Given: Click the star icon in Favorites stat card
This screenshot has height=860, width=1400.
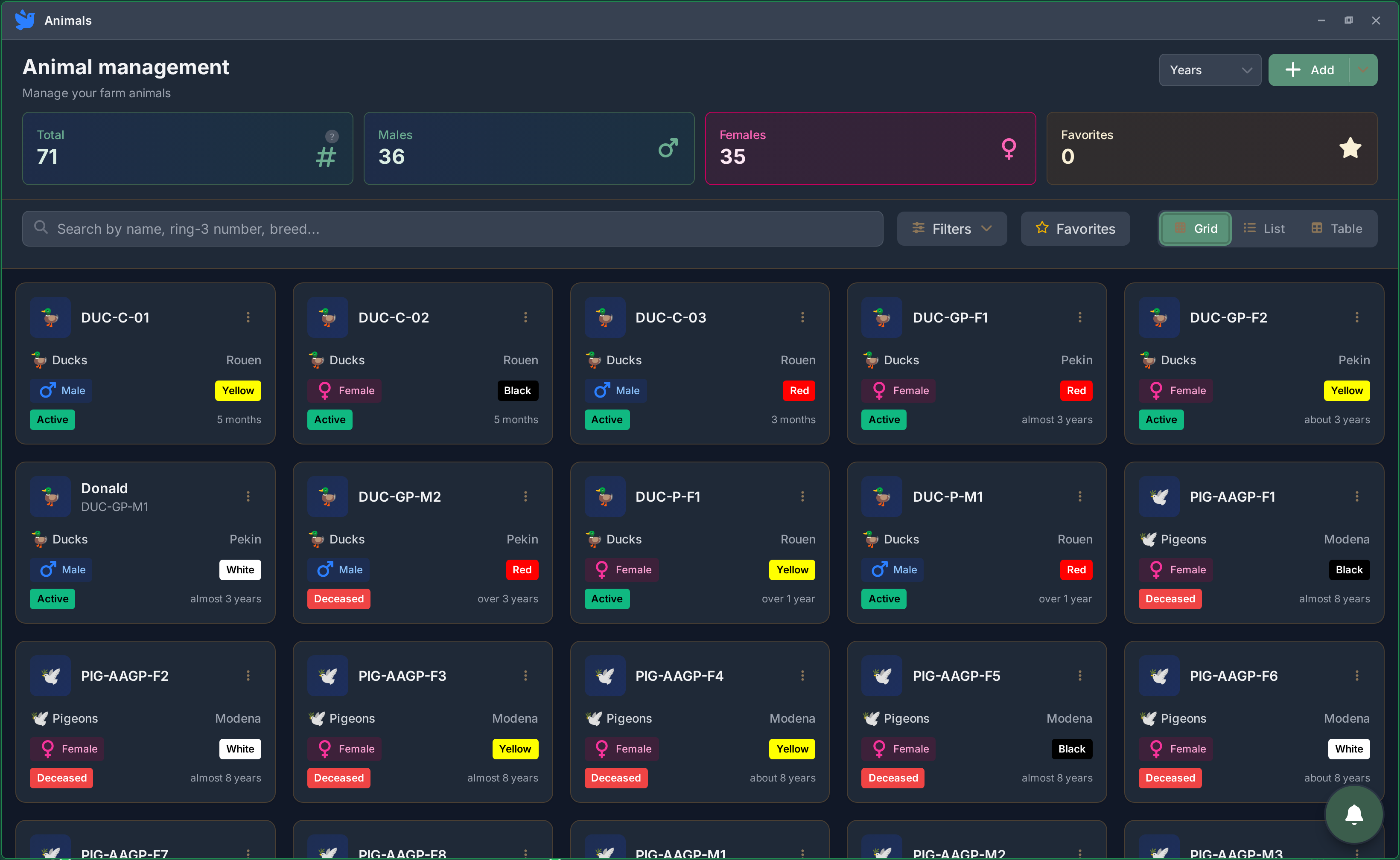Looking at the screenshot, I should coord(1350,148).
